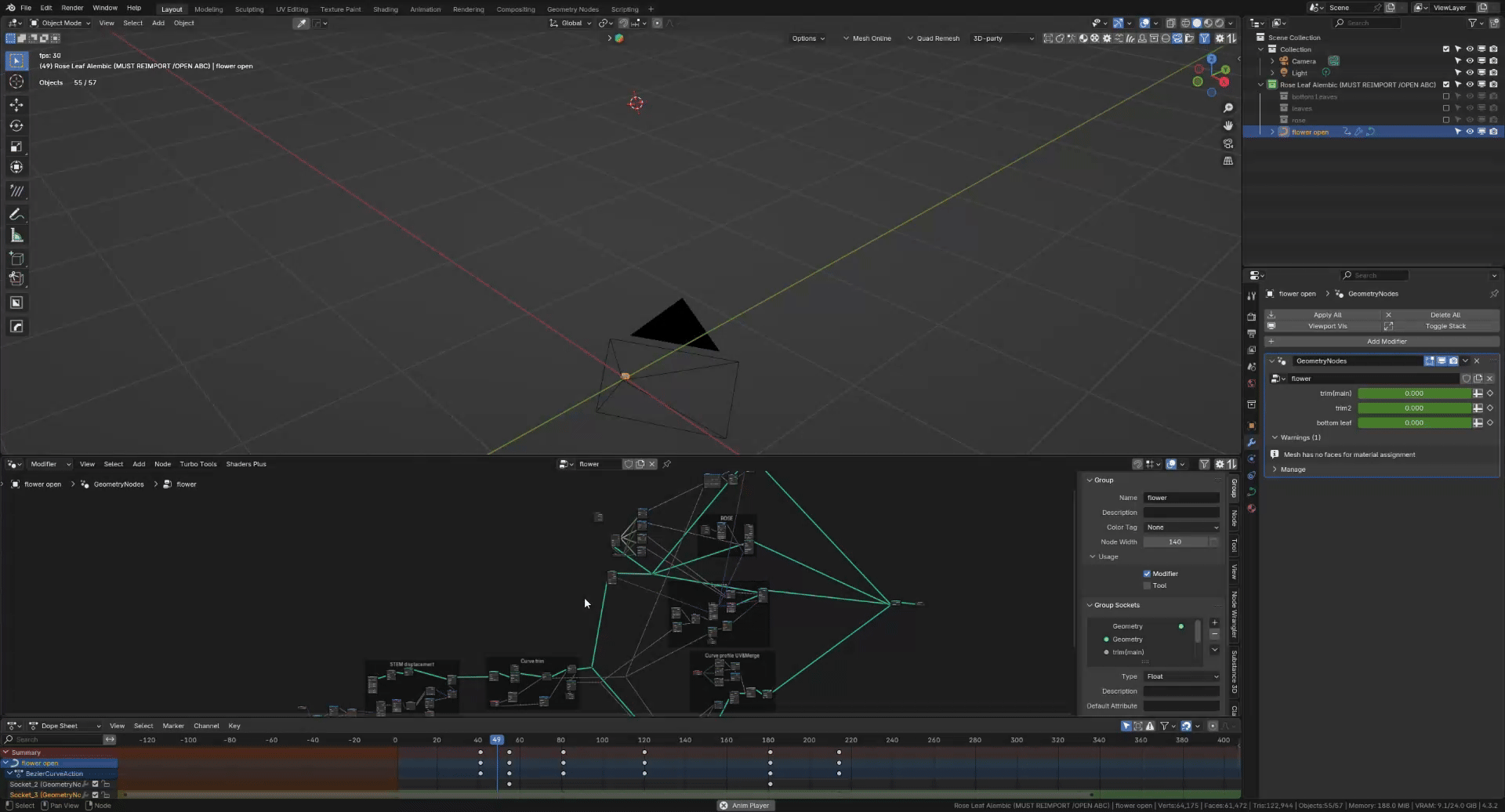Open the Color Tag None dropdown
The width and height of the screenshot is (1505, 812).
1181,527
